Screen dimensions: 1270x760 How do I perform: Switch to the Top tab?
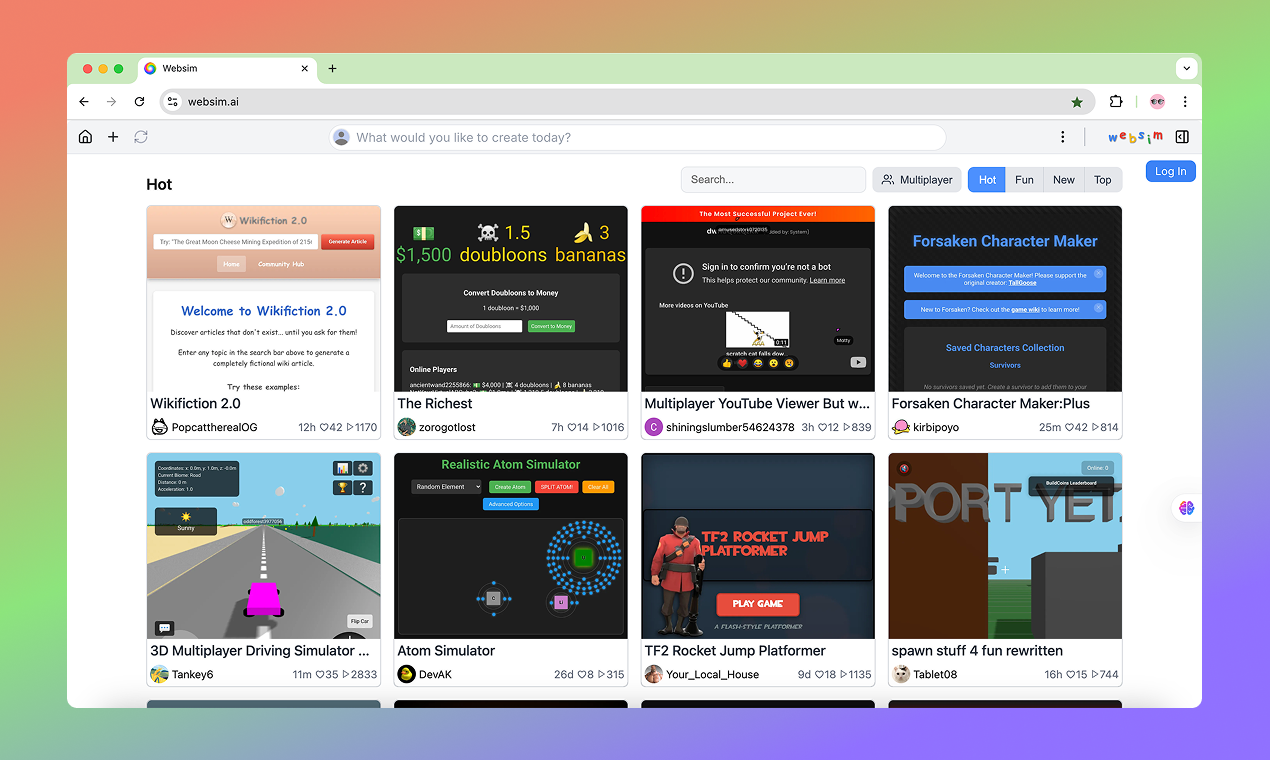(x=1102, y=180)
